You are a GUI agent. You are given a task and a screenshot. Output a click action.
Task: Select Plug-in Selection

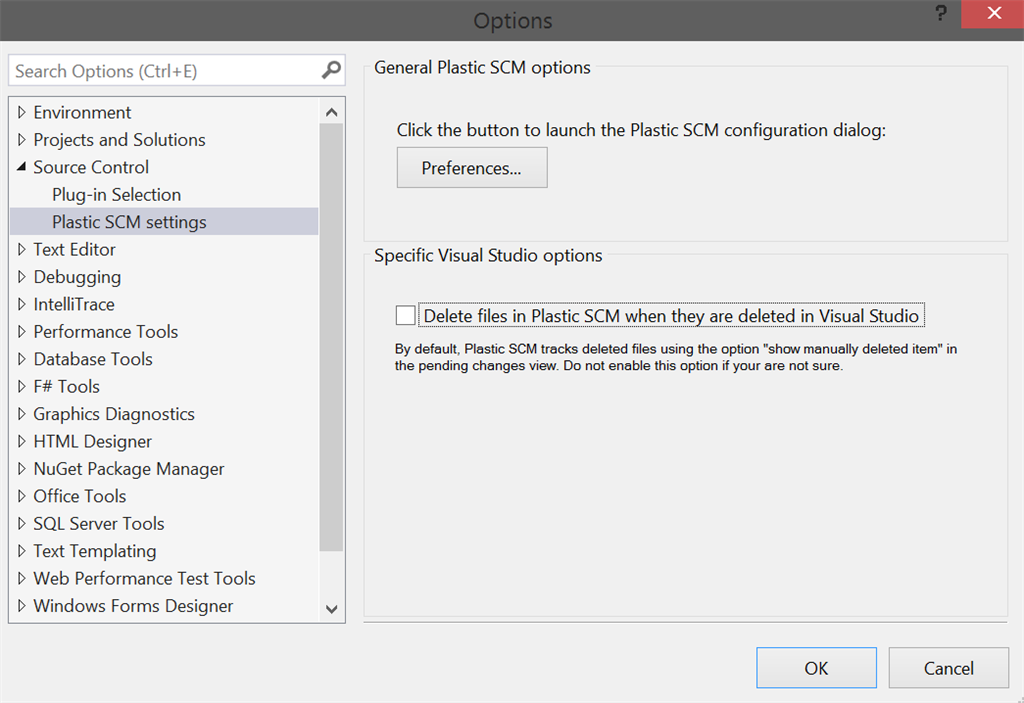(x=116, y=194)
